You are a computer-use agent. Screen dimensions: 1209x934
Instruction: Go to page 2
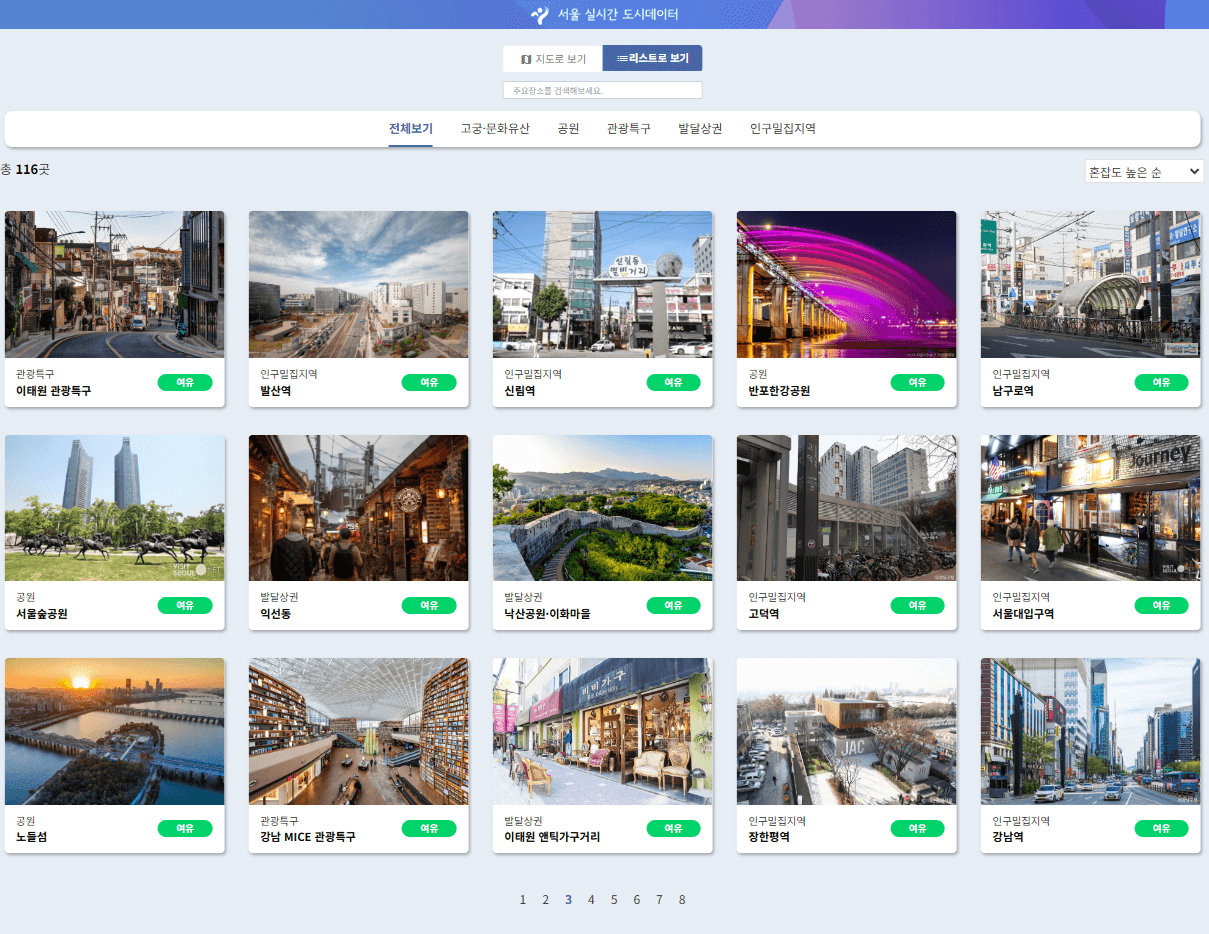coord(545,900)
